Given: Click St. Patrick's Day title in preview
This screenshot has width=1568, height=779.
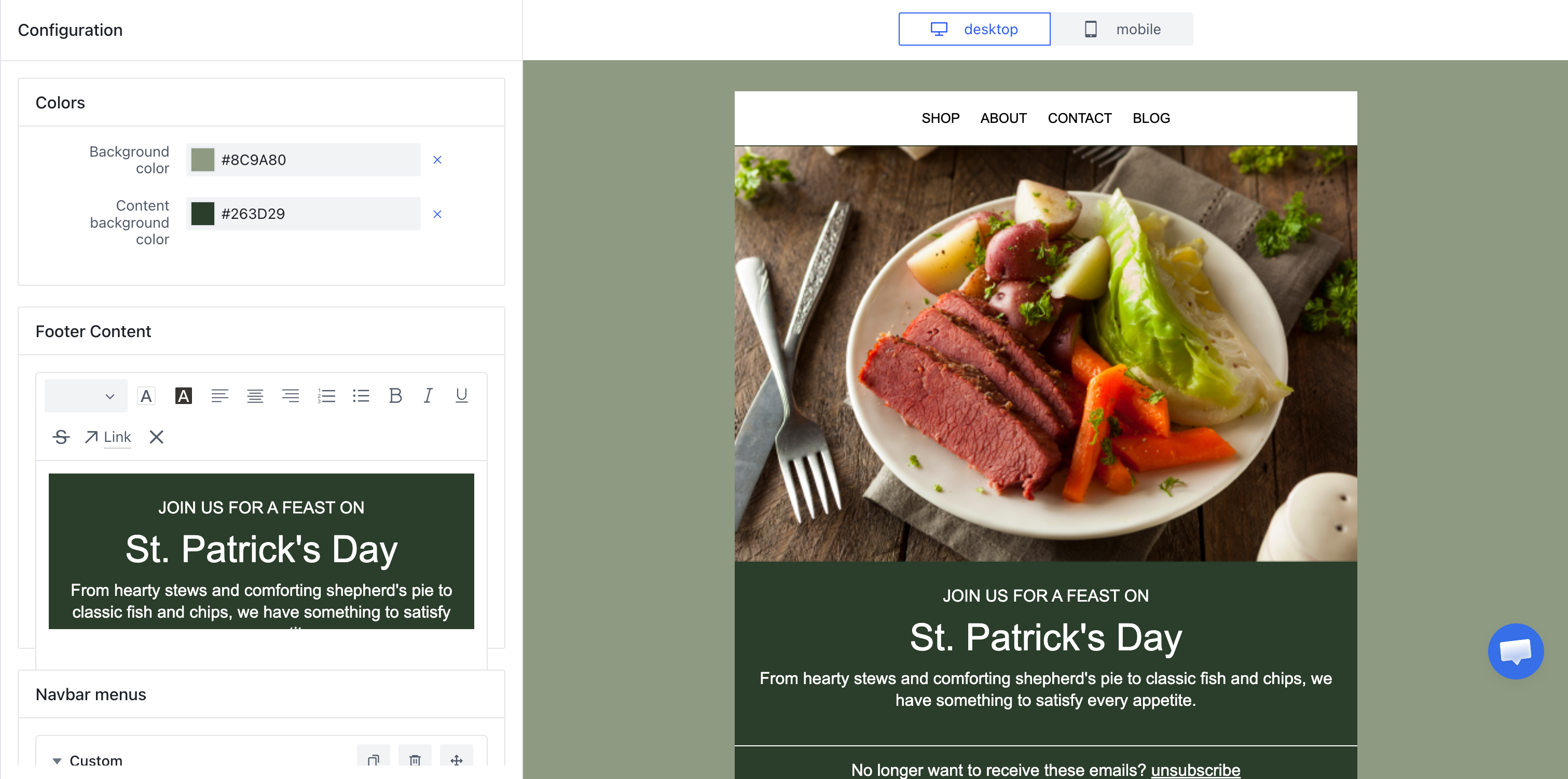Looking at the screenshot, I should tap(1046, 637).
